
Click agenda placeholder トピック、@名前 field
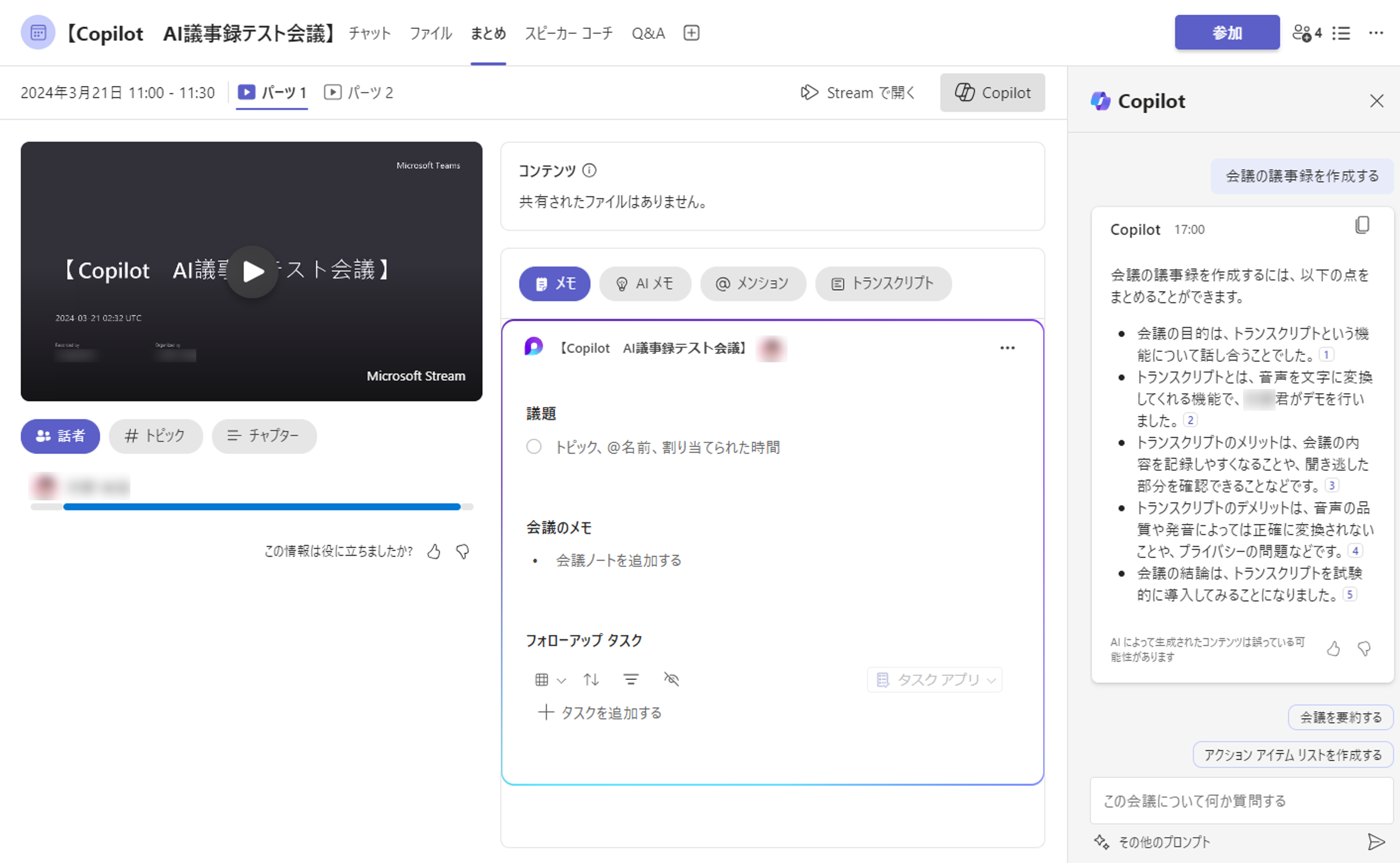pyautogui.click(x=668, y=447)
